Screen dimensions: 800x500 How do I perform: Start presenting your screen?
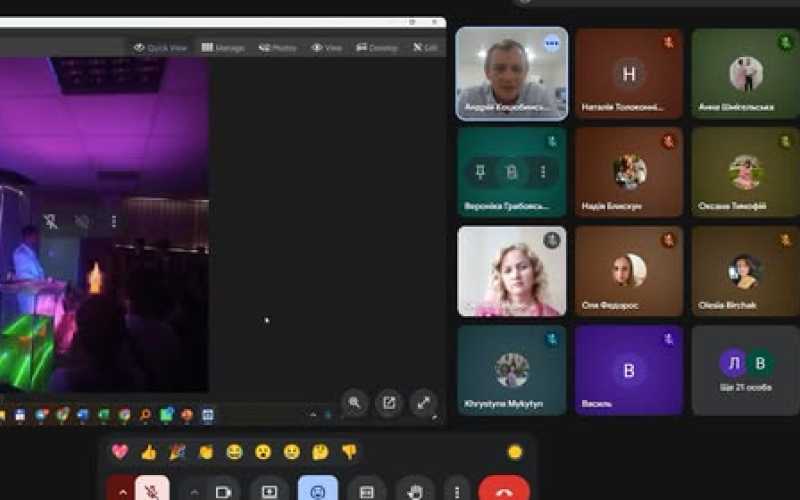click(269, 490)
